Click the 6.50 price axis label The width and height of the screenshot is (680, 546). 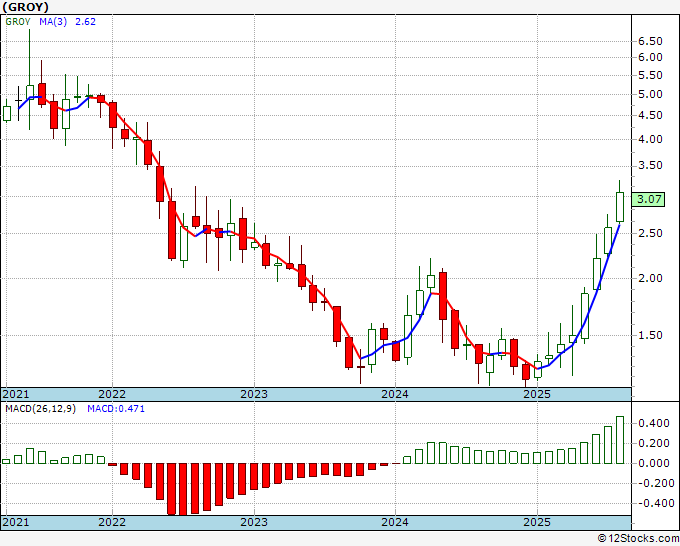tap(650, 41)
